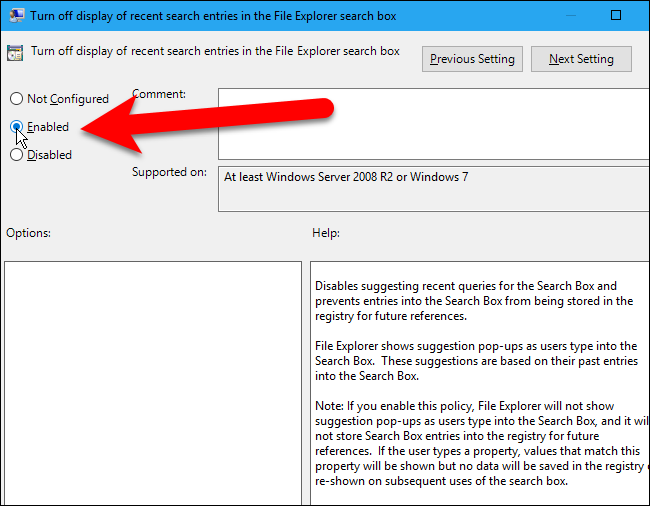Open the Next Setting
The height and width of the screenshot is (506, 650).
point(581,59)
